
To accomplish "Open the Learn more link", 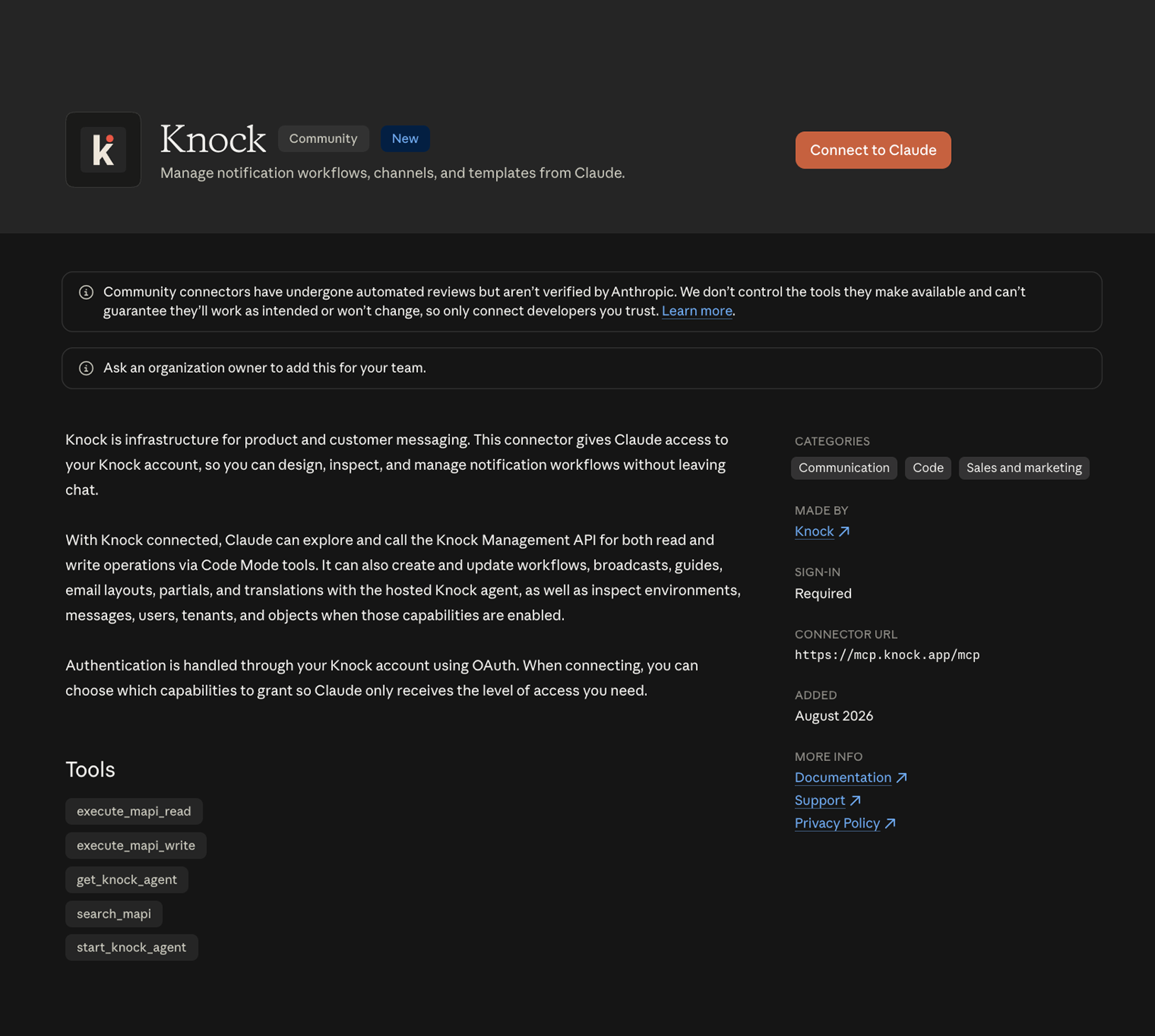I will coord(697,311).
